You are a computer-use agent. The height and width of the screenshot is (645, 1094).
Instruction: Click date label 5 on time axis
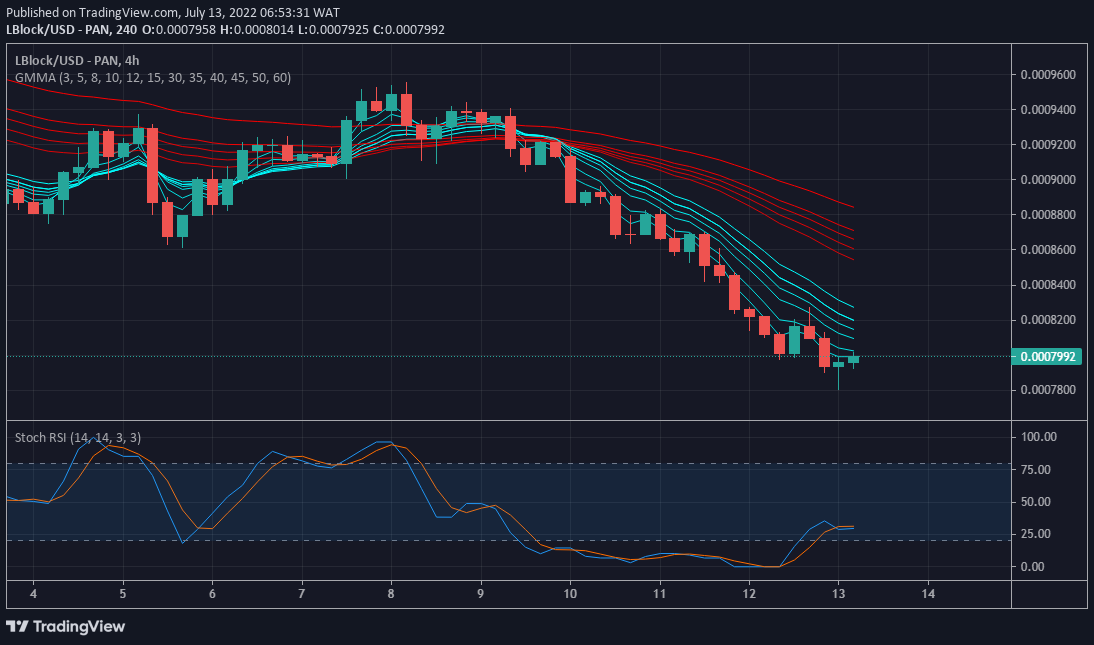pos(123,593)
